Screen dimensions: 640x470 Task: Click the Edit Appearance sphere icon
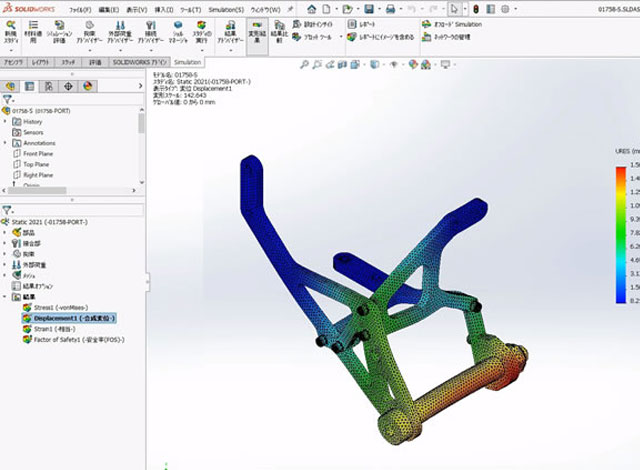coord(413,64)
